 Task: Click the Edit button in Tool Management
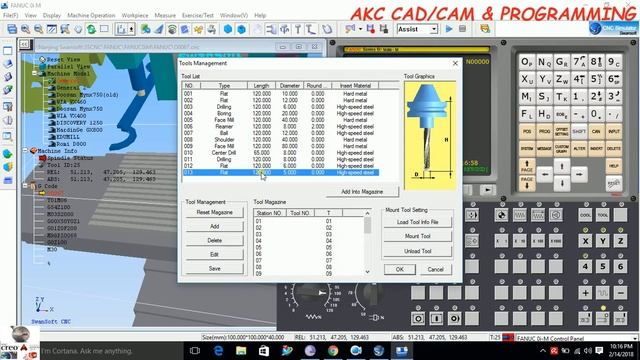click(x=214, y=254)
